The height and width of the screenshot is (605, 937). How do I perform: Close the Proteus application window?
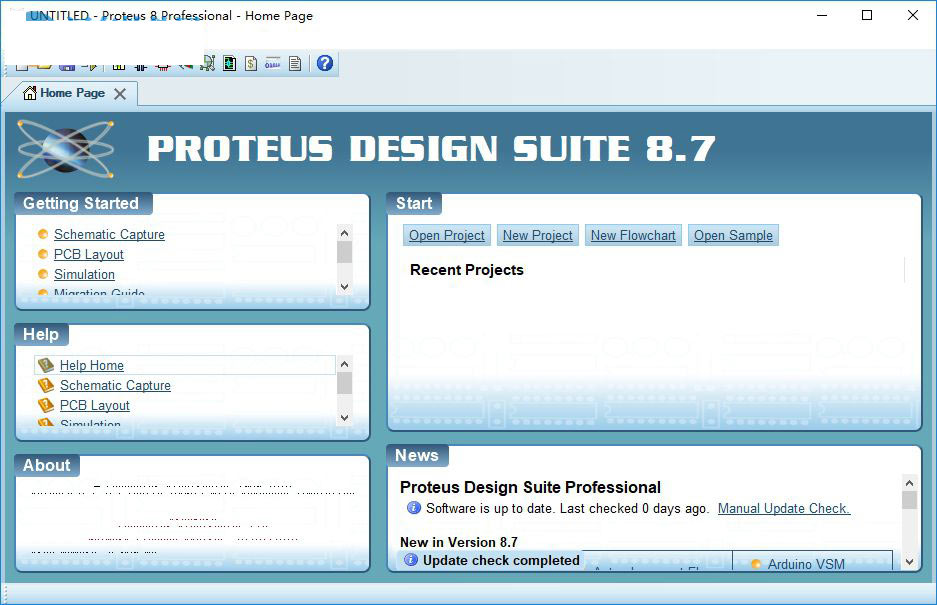click(x=912, y=16)
